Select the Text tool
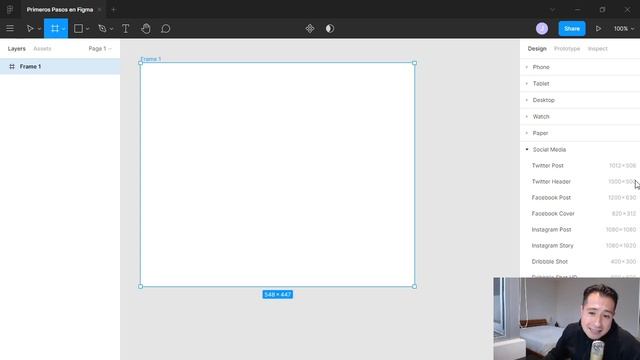Viewport: 640px width, 360px height. [x=126, y=29]
